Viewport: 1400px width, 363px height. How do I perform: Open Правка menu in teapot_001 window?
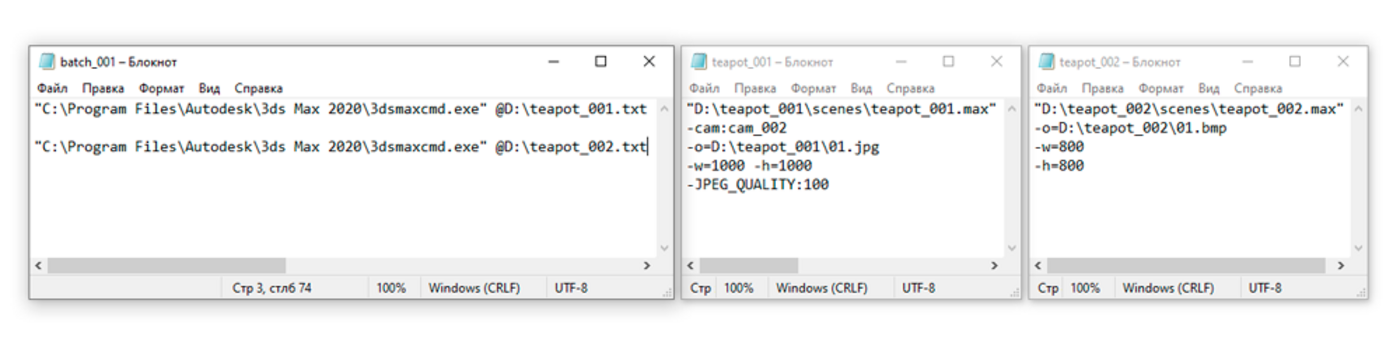pos(755,88)
